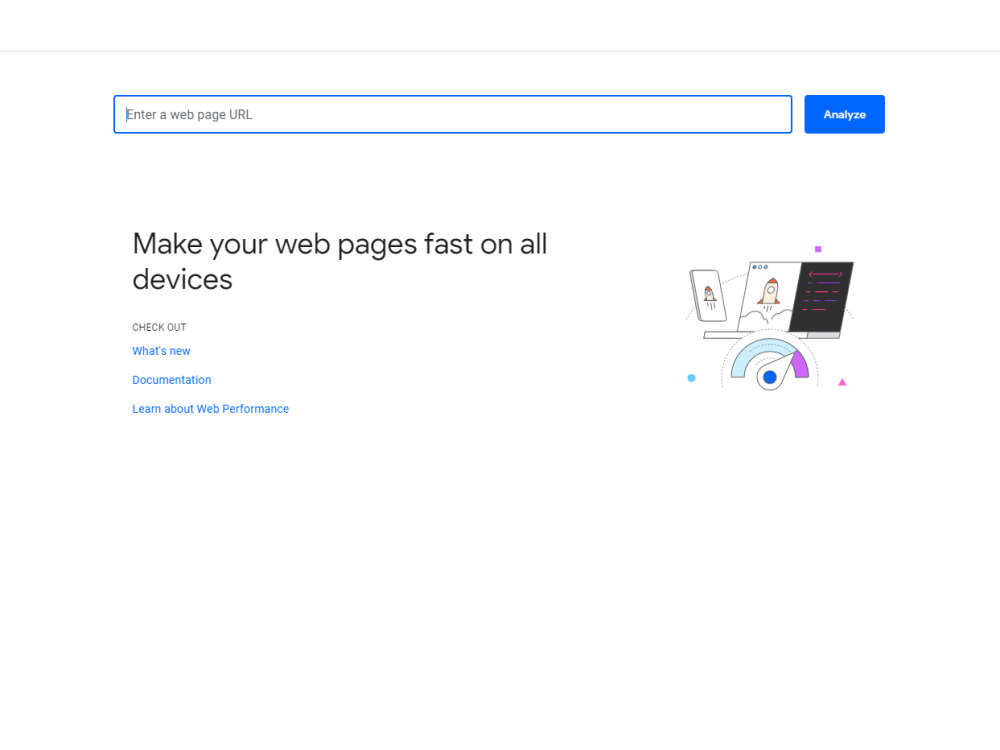
Task: Open the What's new link
Action: pyautogui.click(x=161, y=351)
